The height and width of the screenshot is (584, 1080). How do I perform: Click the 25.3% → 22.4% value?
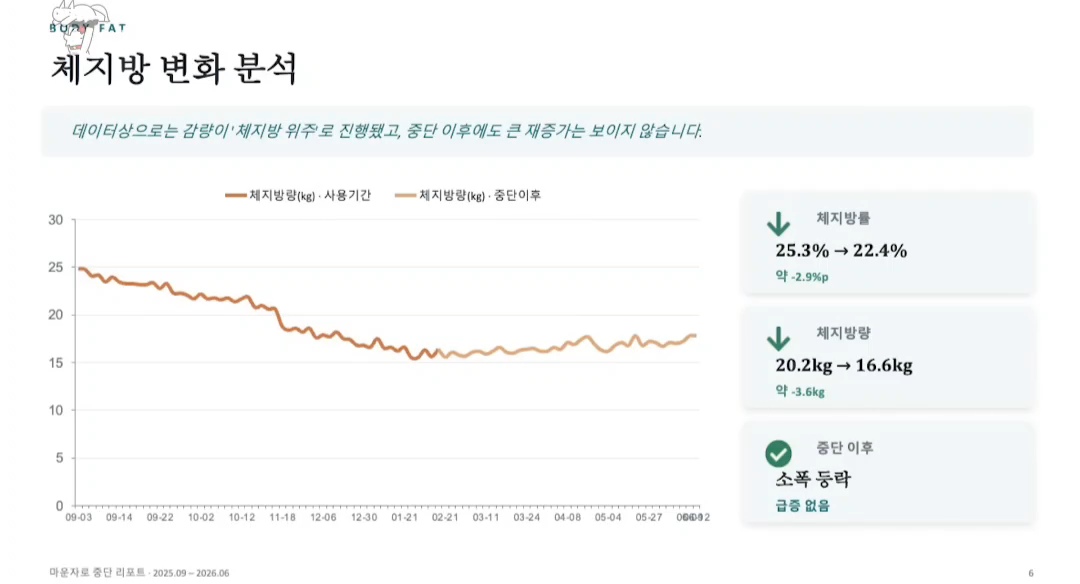coord(841,251)
